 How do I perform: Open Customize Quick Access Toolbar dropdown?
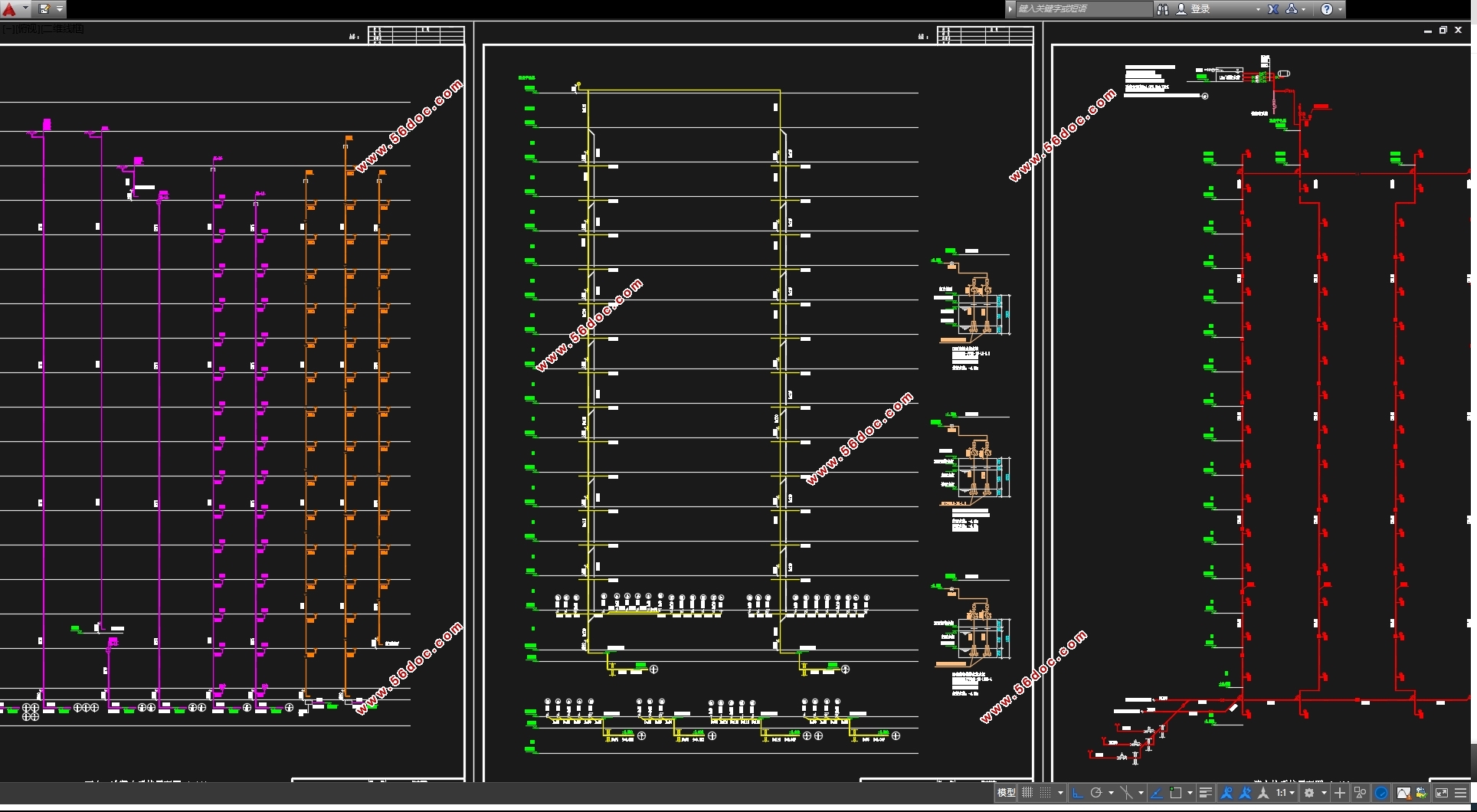pos(59,9)
